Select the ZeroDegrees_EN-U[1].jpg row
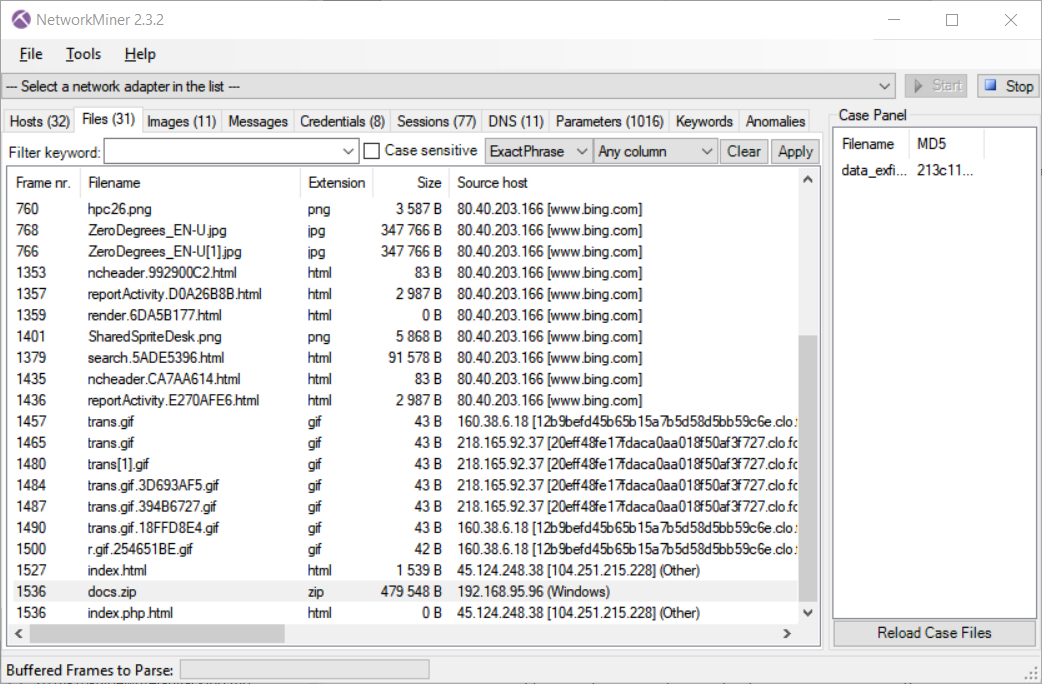Screen dimensions: 1042x684 [404, 251]
